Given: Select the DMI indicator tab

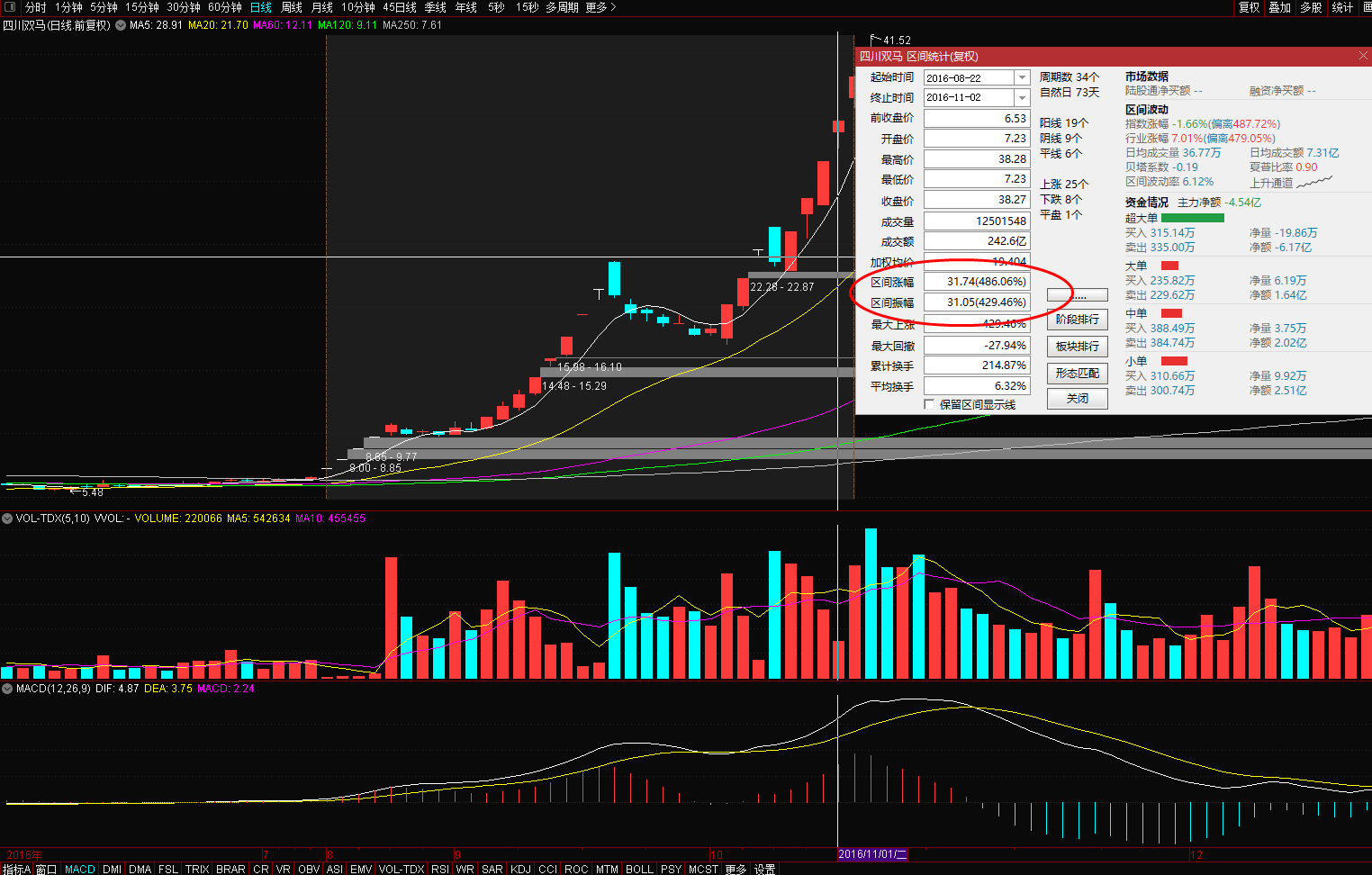Looking at the screenshot, I should point(113,869).
